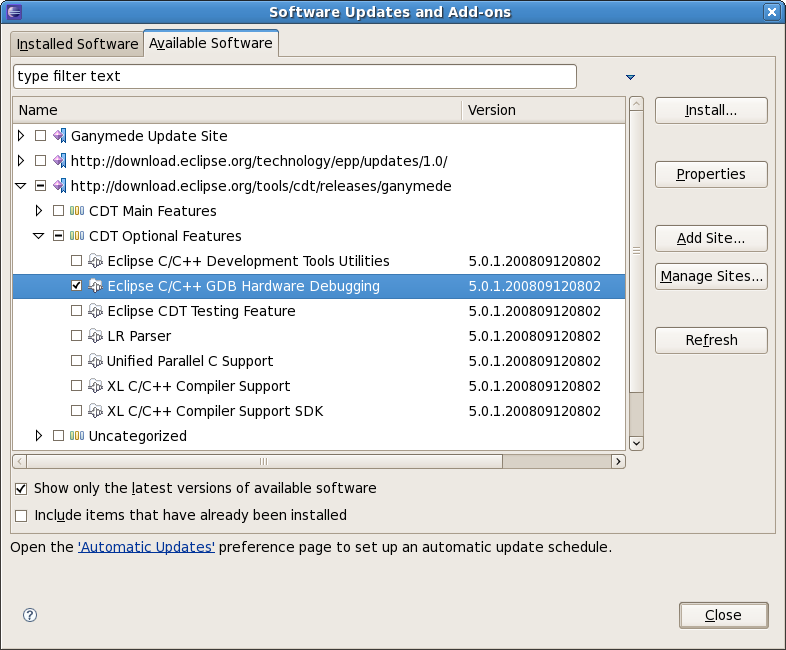Click the LR Parser feature icon
This screenshot has width=786, height=650.
pos(95,336)
